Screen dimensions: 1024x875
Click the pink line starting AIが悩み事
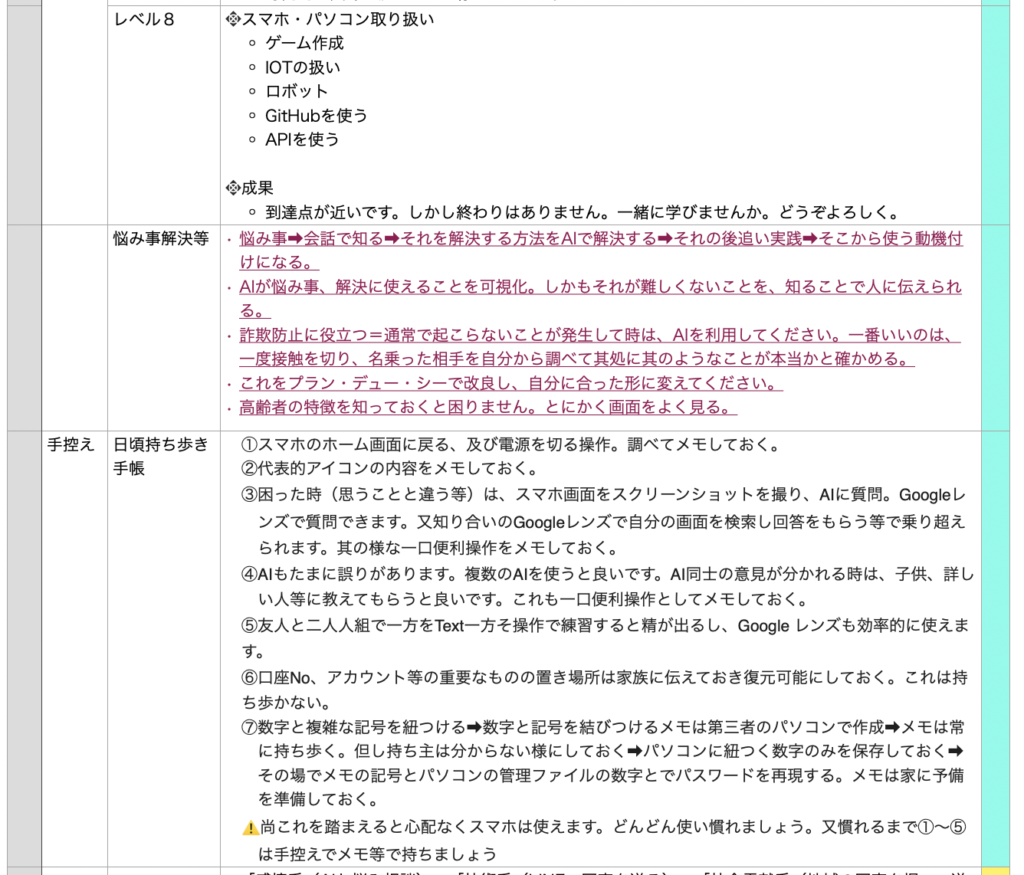[600, 288]
